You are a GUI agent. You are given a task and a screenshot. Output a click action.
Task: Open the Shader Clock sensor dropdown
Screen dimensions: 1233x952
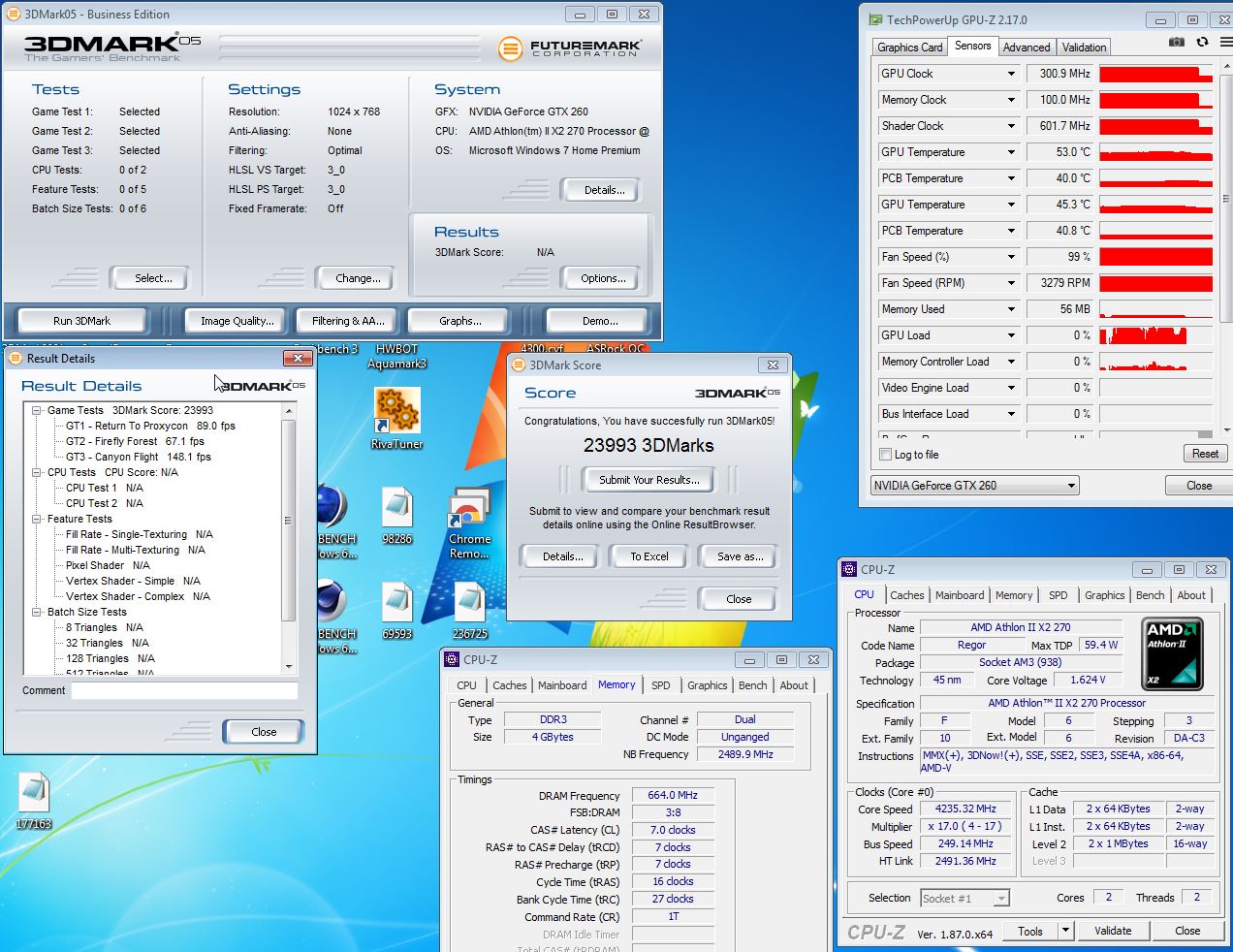[x=1011, y=126]
